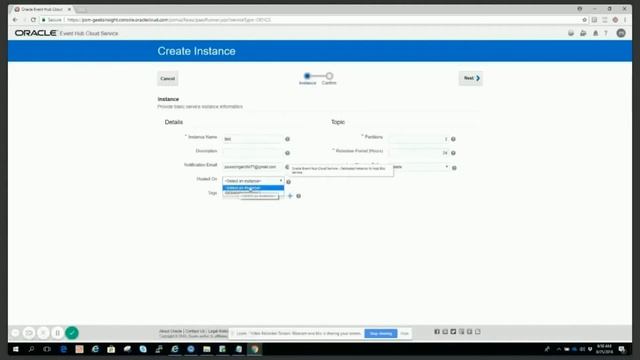Click the Facebook icon in the footer

[437, 331]
